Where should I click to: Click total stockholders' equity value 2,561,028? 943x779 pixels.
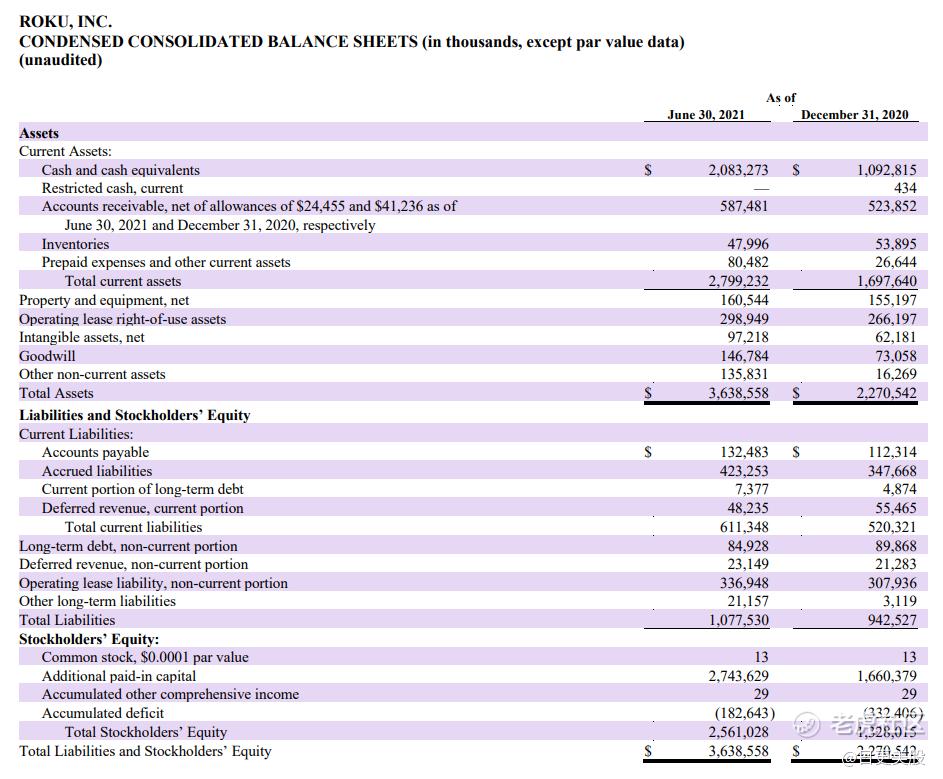click(x=738, y=732)
